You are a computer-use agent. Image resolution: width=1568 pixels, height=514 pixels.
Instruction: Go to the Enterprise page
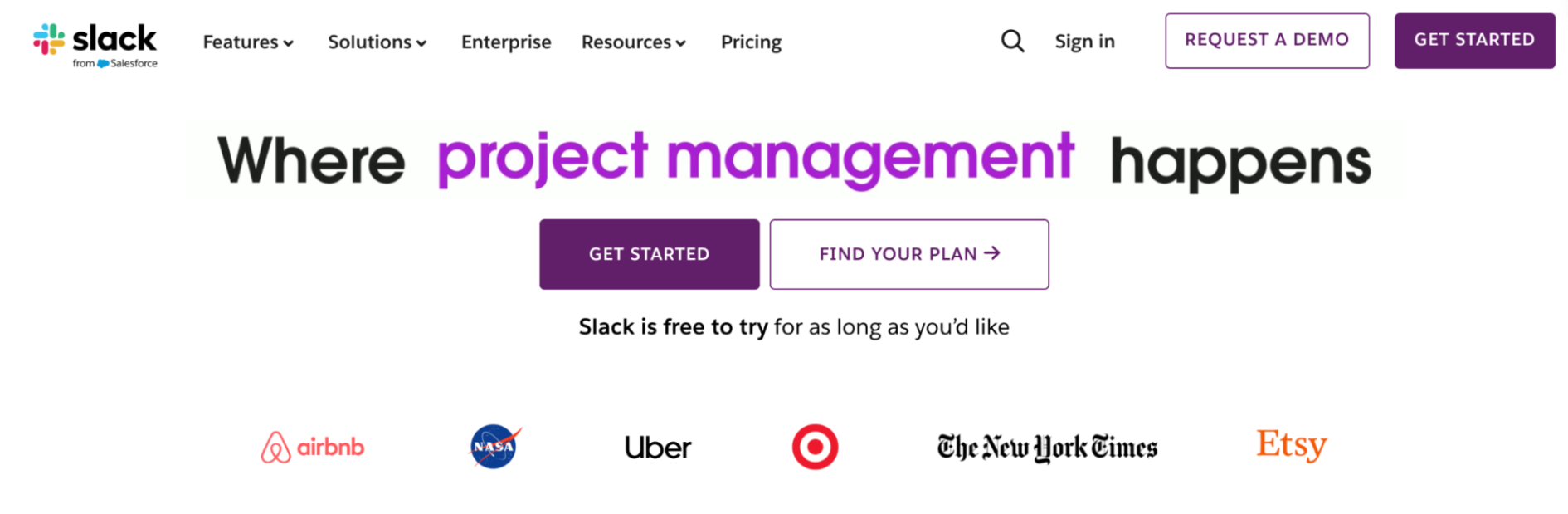pyautogui.click(x=506, y=42)
